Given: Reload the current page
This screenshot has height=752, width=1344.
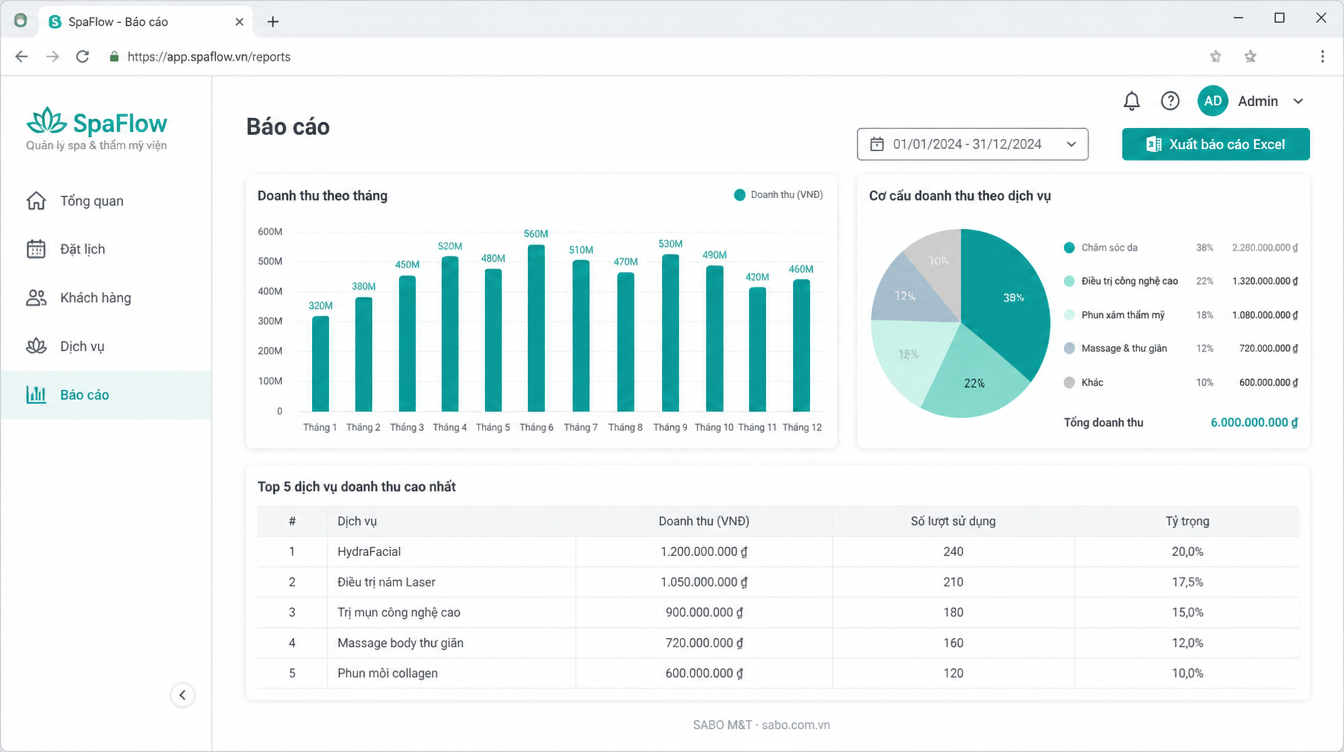Looking at the screenshot, I should point(83,57).
